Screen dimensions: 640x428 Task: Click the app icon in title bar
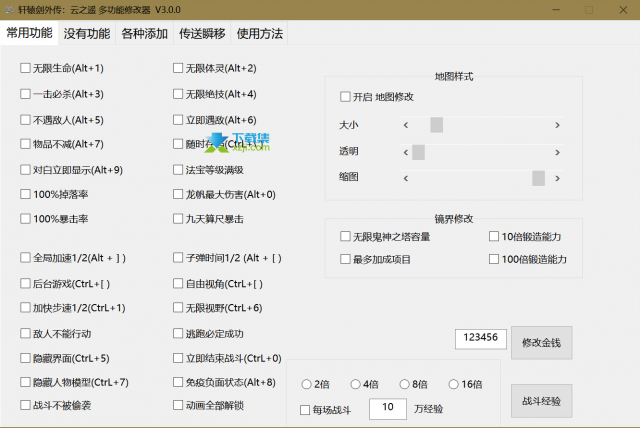pos(9,9)
